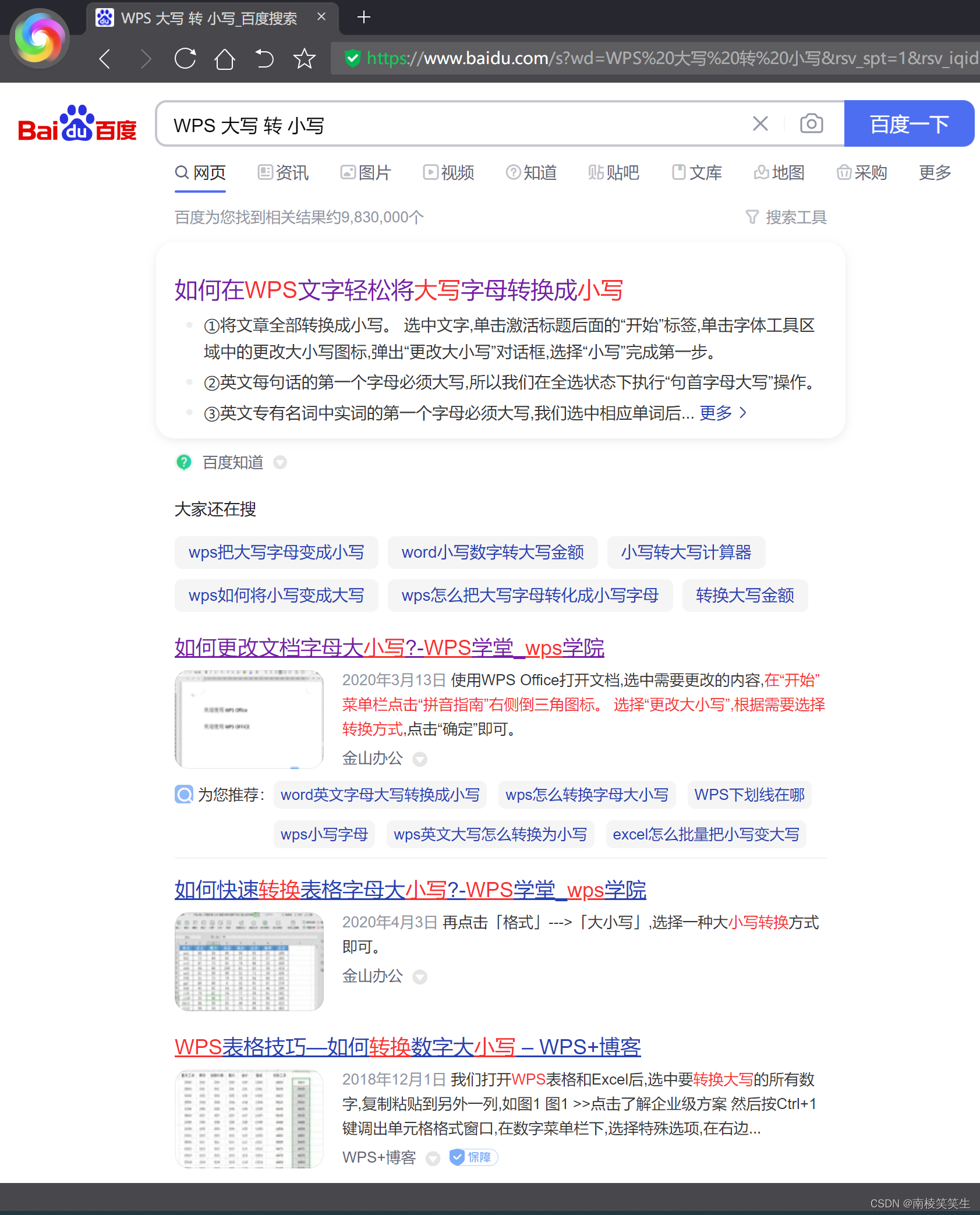
Task: Open result 如何在WPS文字轻松将大写字母转换成小写
Action: (x=399, y=290)
